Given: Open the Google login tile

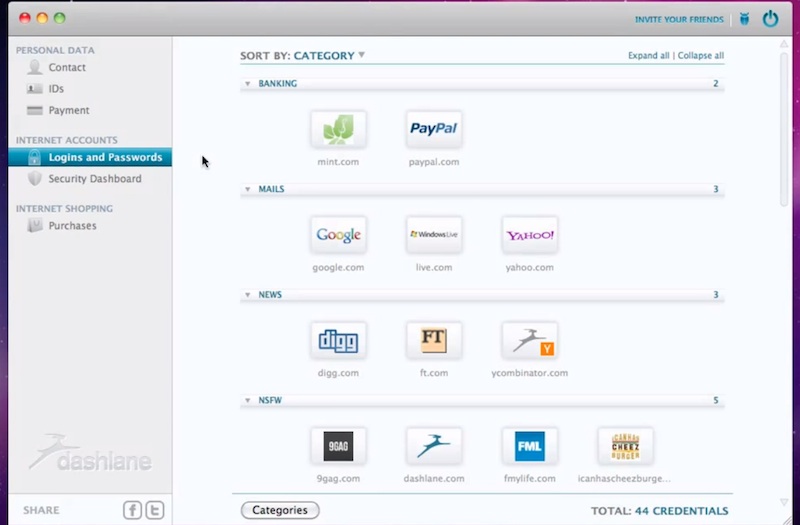Looking at the screenshot, I should pyautogui.click(x=338, y=235).
